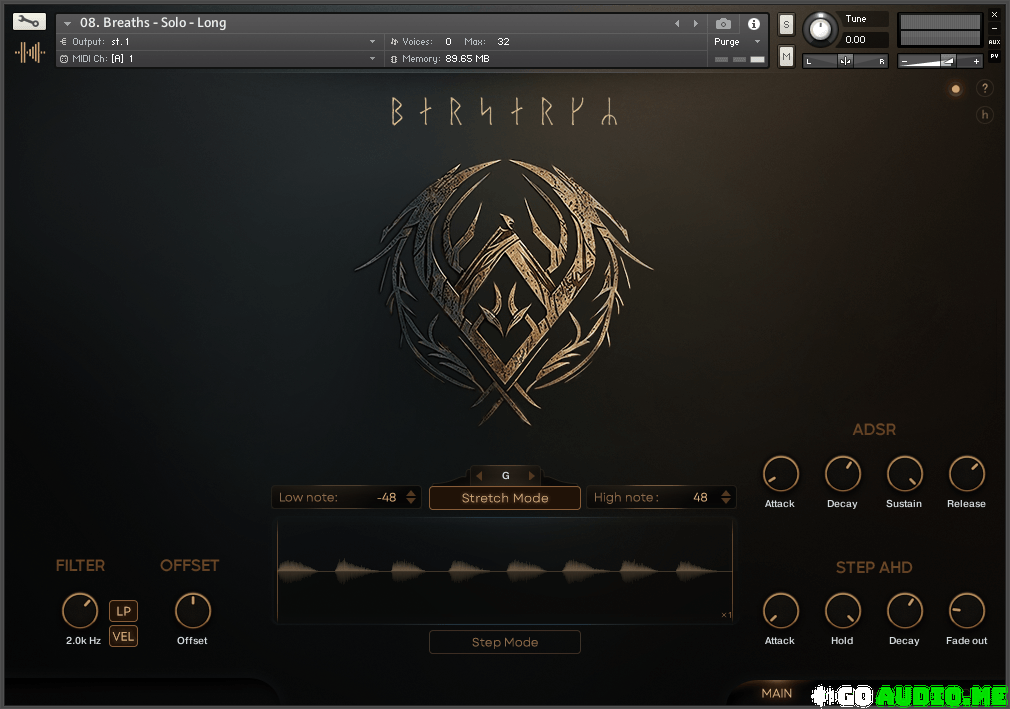Open the Output st. 1 dropdown
Screen dimensions: 1010x709
point(372,42)
